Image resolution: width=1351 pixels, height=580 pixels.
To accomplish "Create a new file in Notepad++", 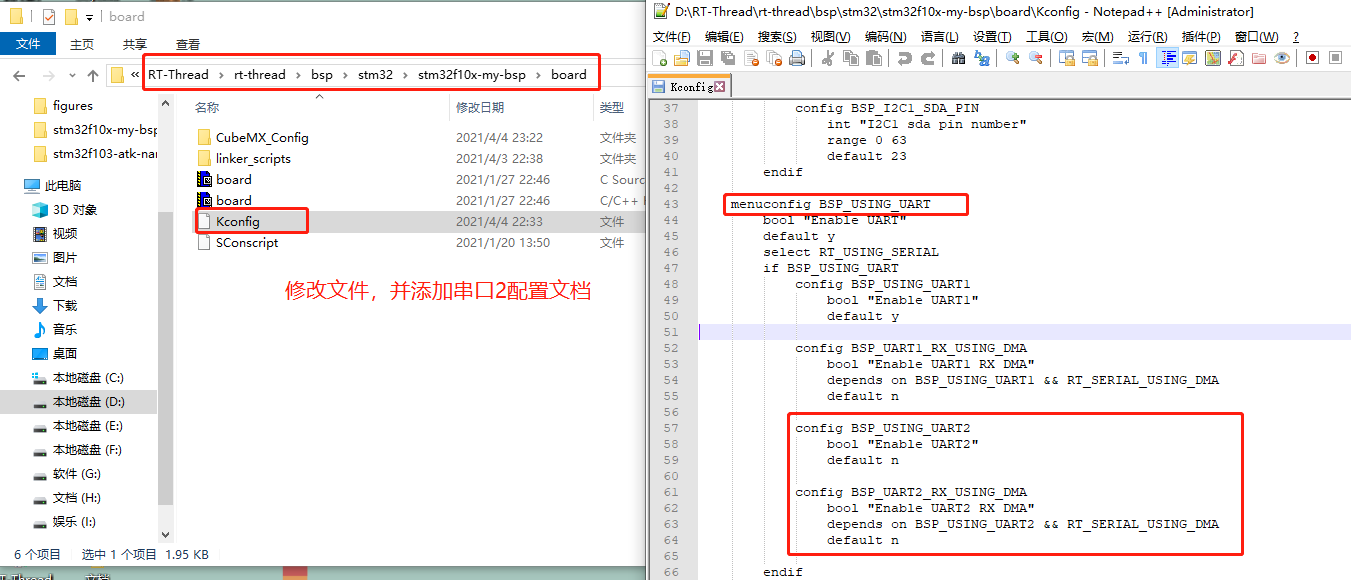I will [660, 59].
